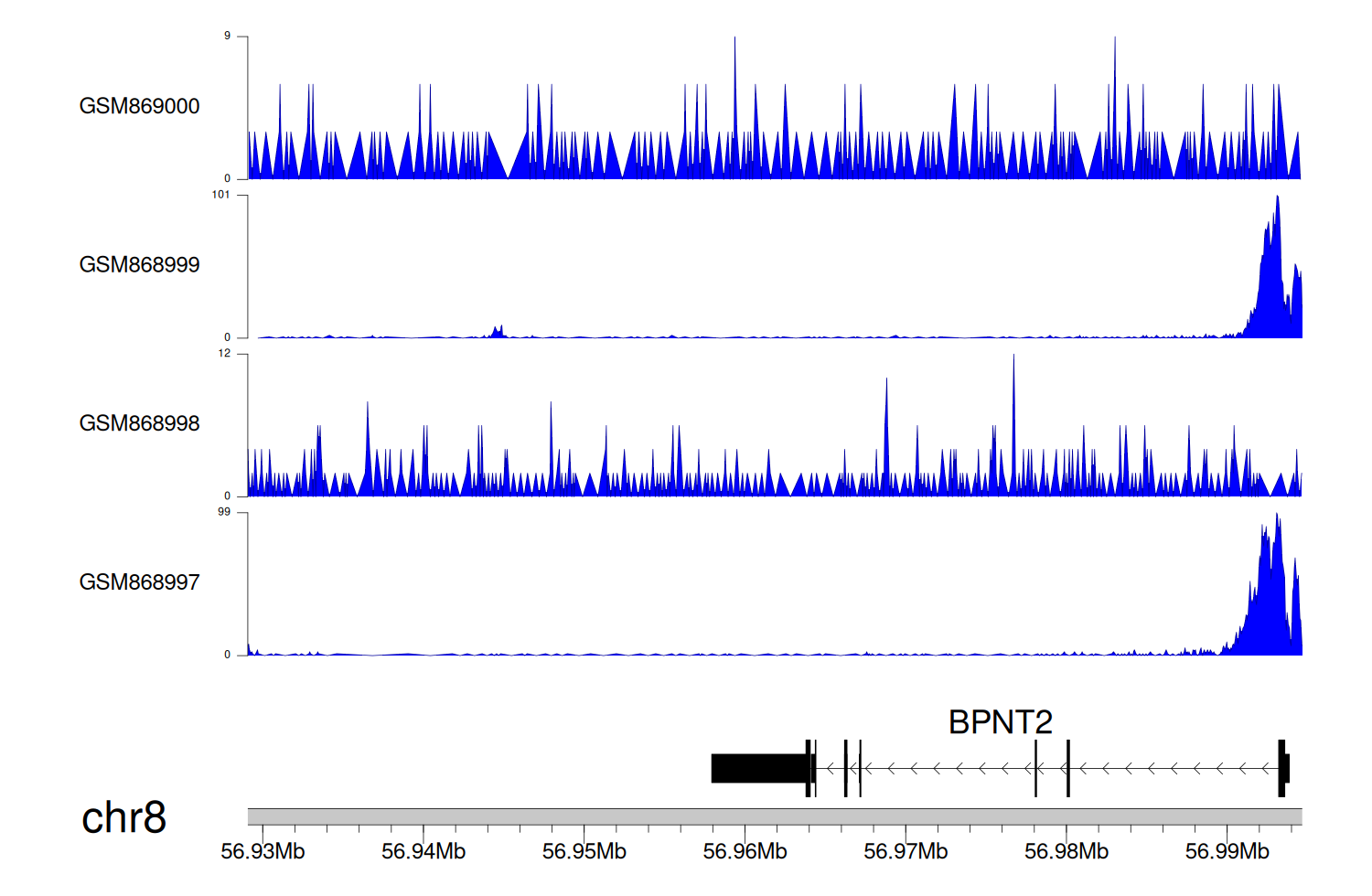Pick the 56.97Mb axis label
1372x896 pixels.
[x=906, y=851]
